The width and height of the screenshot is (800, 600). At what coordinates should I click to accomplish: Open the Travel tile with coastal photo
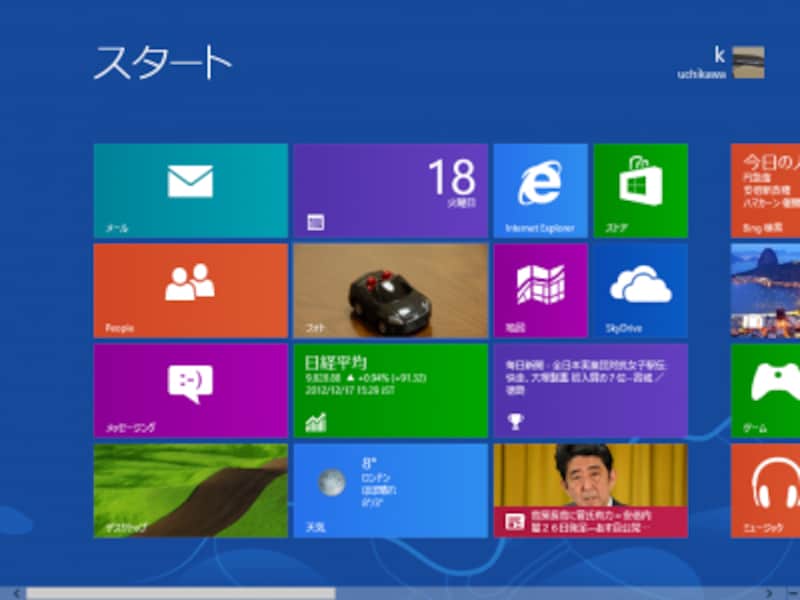(765, 291)
